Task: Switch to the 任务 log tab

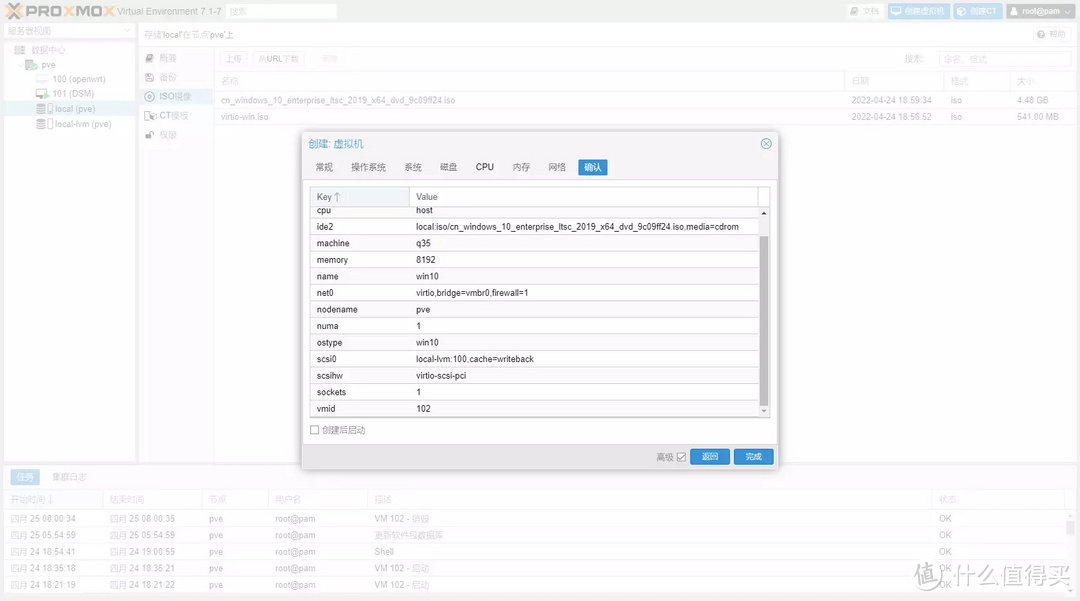Action: (25, 476)
